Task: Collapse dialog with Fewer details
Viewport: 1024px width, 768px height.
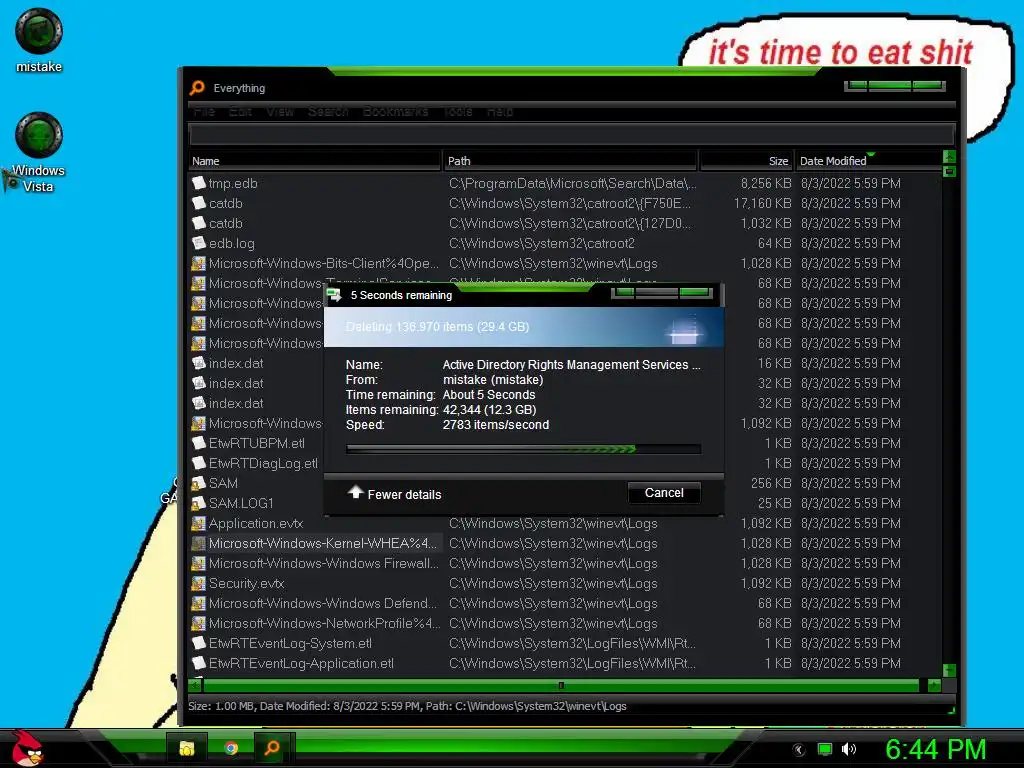Action: point(394,494)
